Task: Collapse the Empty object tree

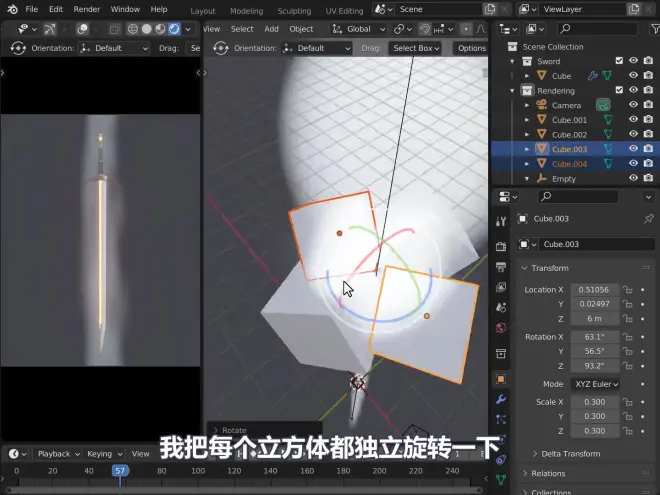Action: (527, 178)
